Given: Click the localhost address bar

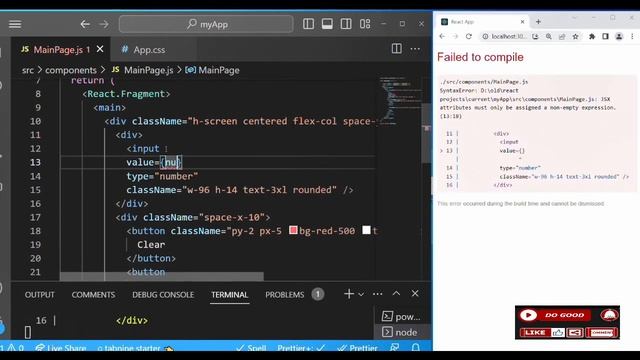Looking at the screenshot, I should point(508,36).
